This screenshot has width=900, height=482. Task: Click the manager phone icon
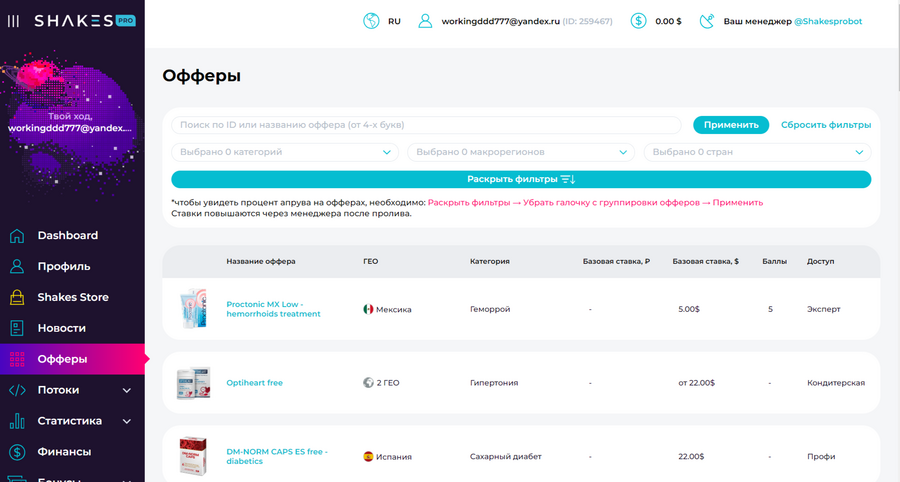click(708, 21)
